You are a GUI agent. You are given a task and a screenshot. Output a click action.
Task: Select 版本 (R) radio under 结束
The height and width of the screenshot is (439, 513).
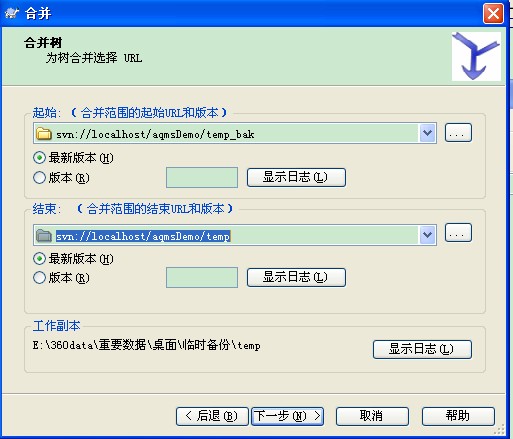point(39,278)
